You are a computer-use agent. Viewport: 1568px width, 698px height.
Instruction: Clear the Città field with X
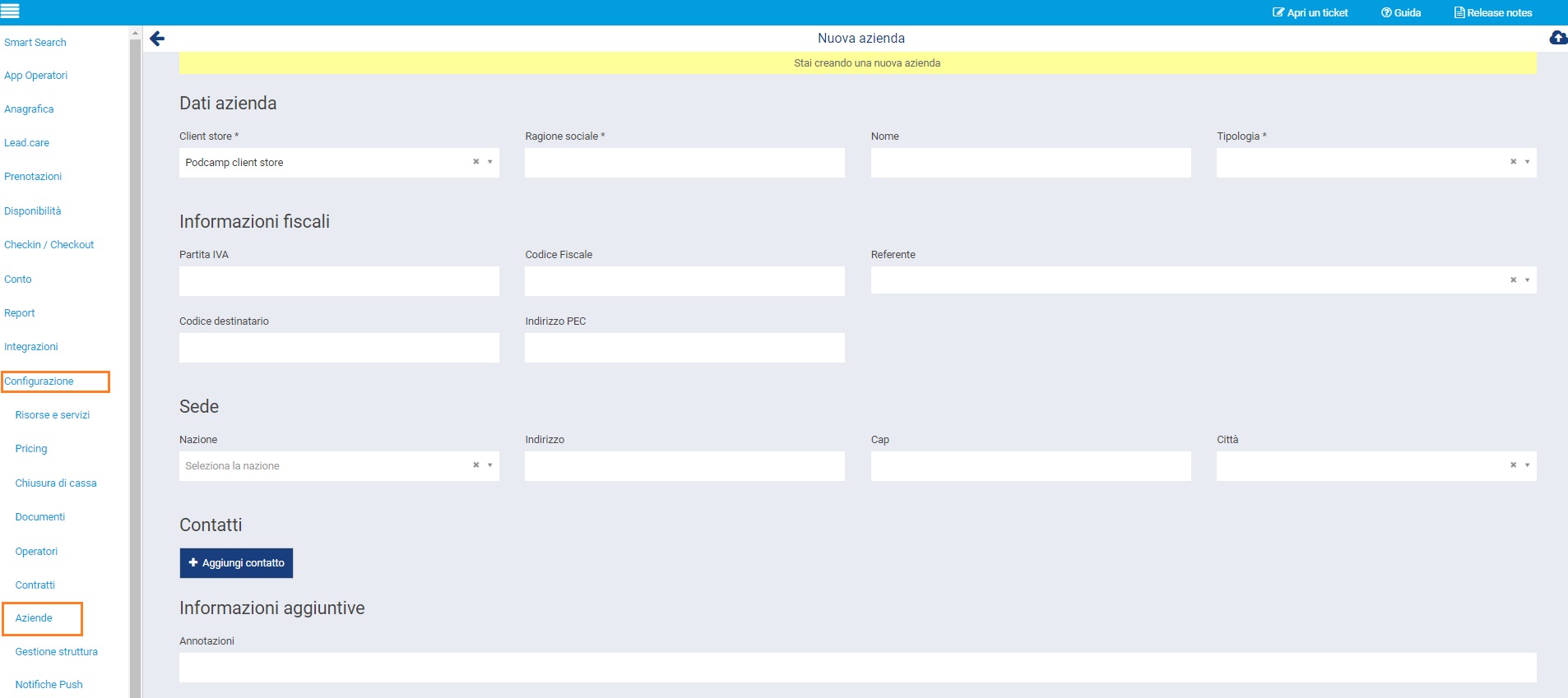1513,465
